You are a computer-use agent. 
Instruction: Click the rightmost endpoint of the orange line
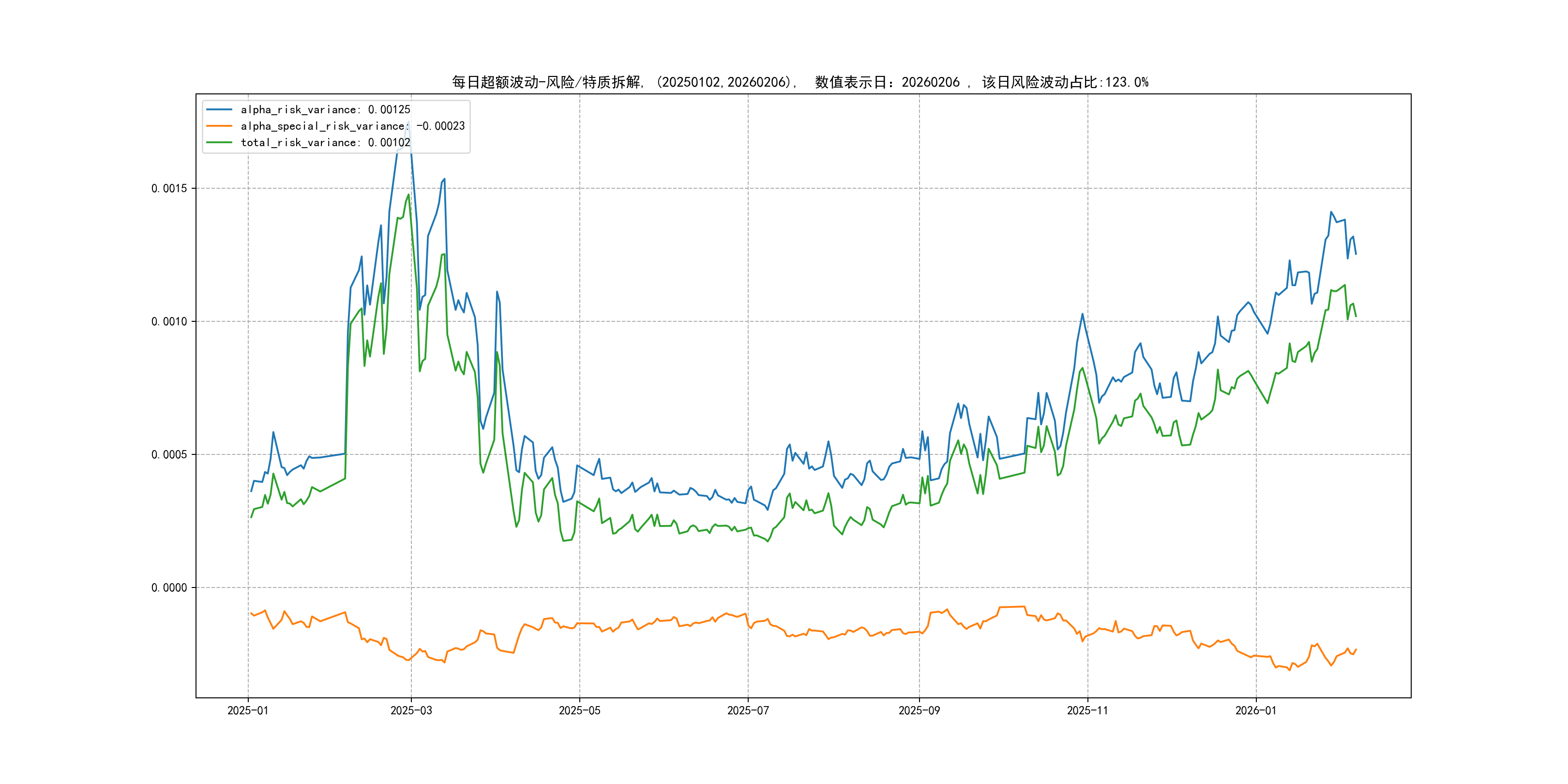click(x=1356, y=649)
